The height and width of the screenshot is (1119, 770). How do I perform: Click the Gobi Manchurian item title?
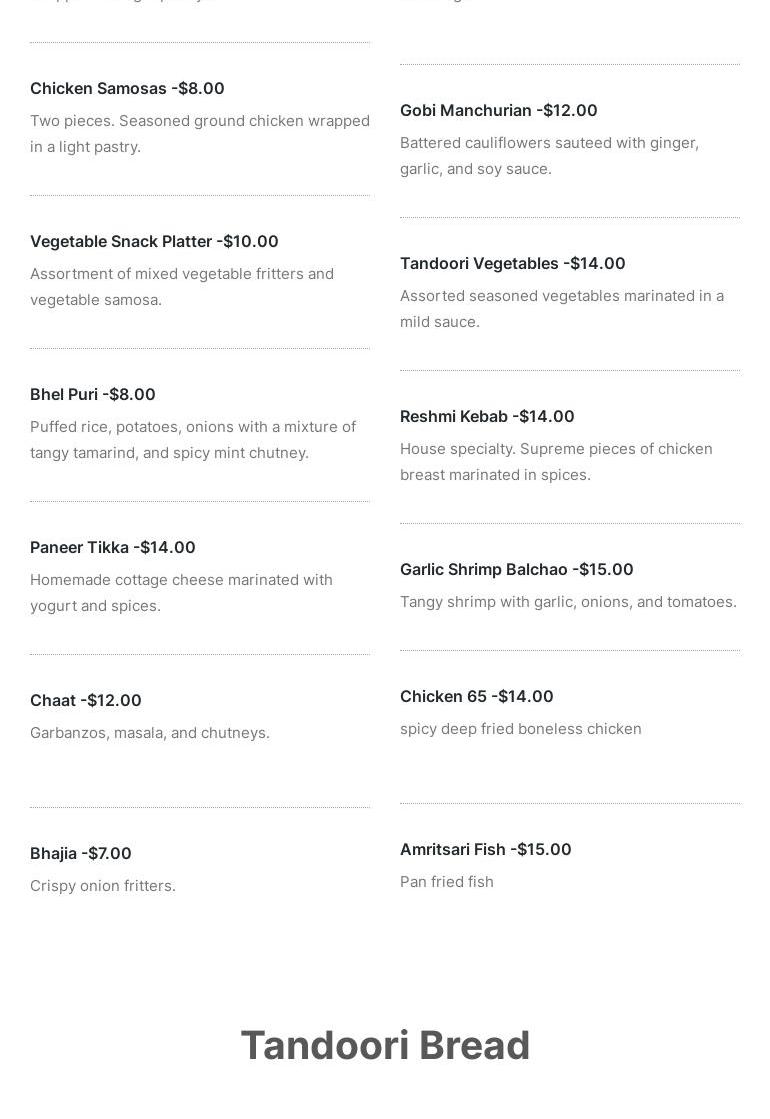[498, 110]
